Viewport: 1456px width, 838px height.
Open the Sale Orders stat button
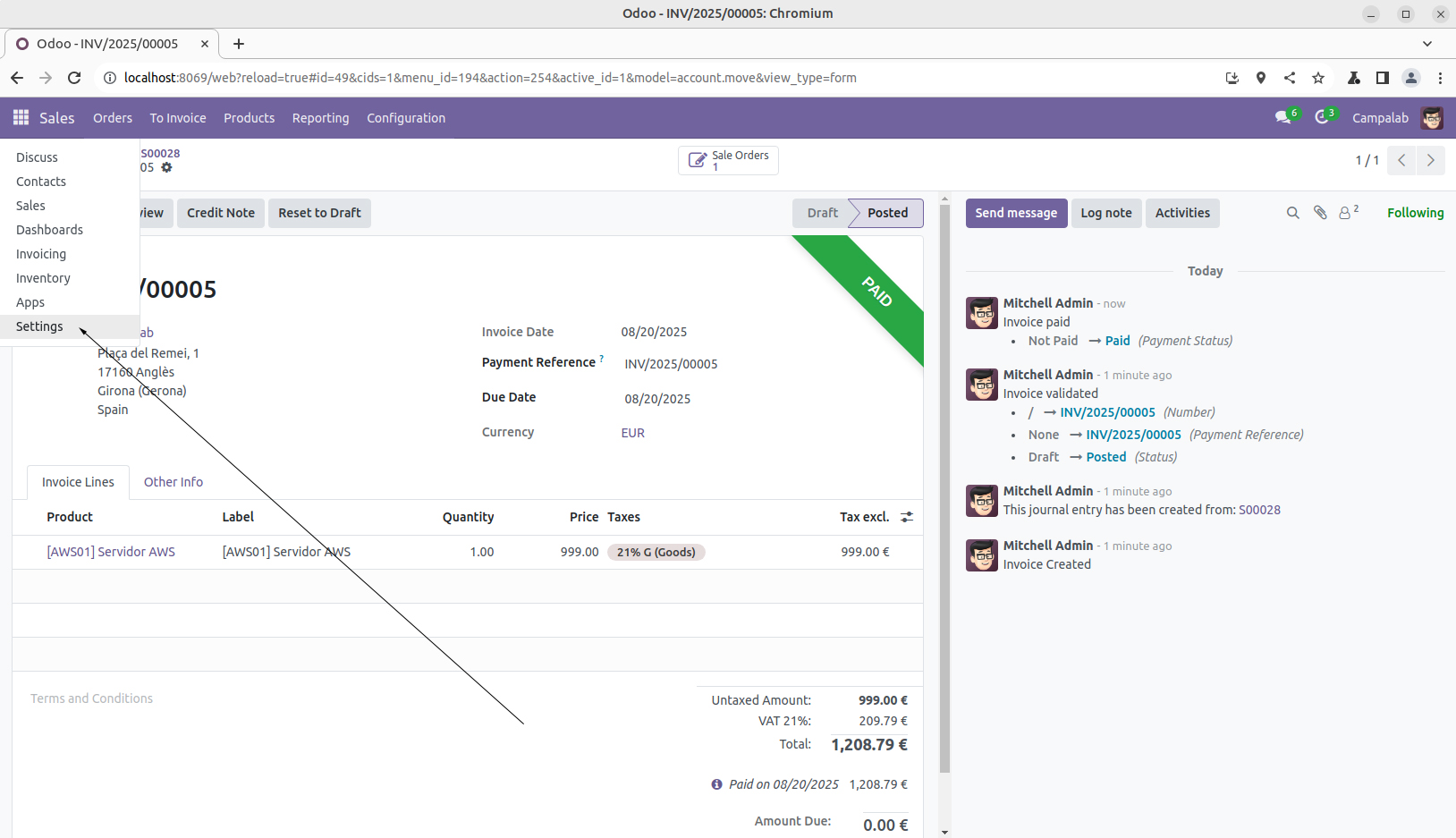pos(728,160)
